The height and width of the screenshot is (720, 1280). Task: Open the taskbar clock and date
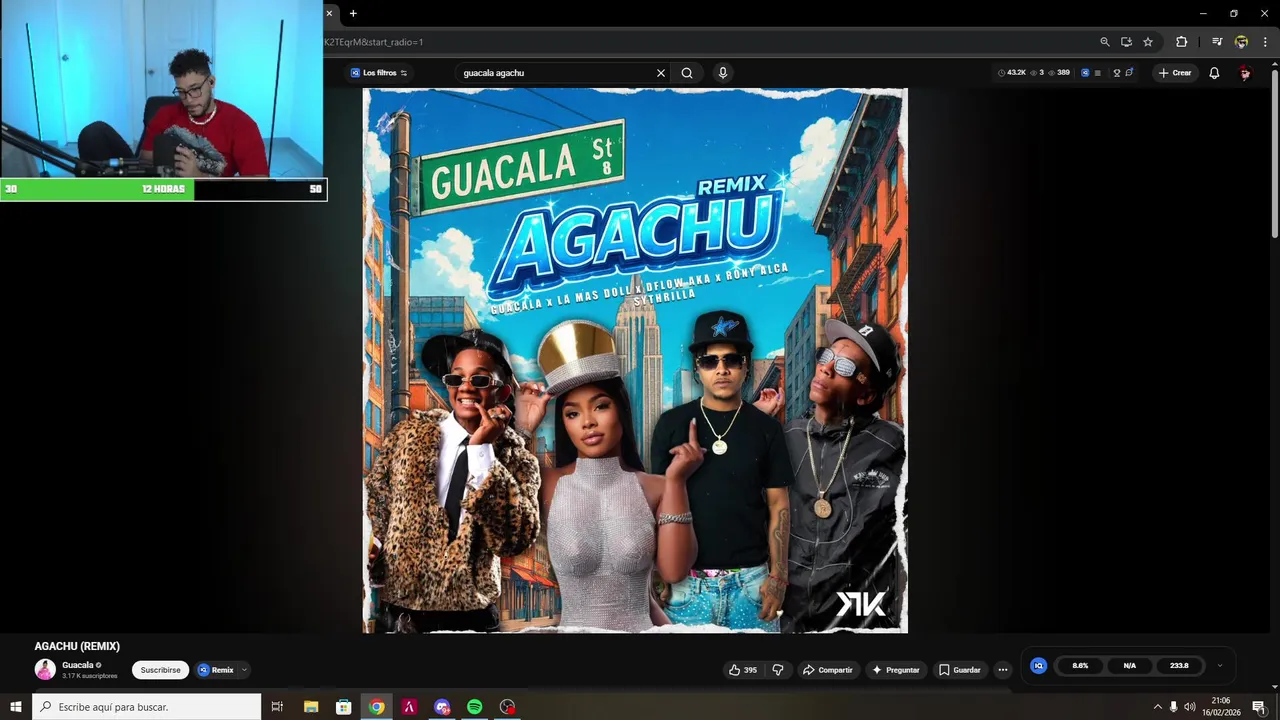[1221, 707]
